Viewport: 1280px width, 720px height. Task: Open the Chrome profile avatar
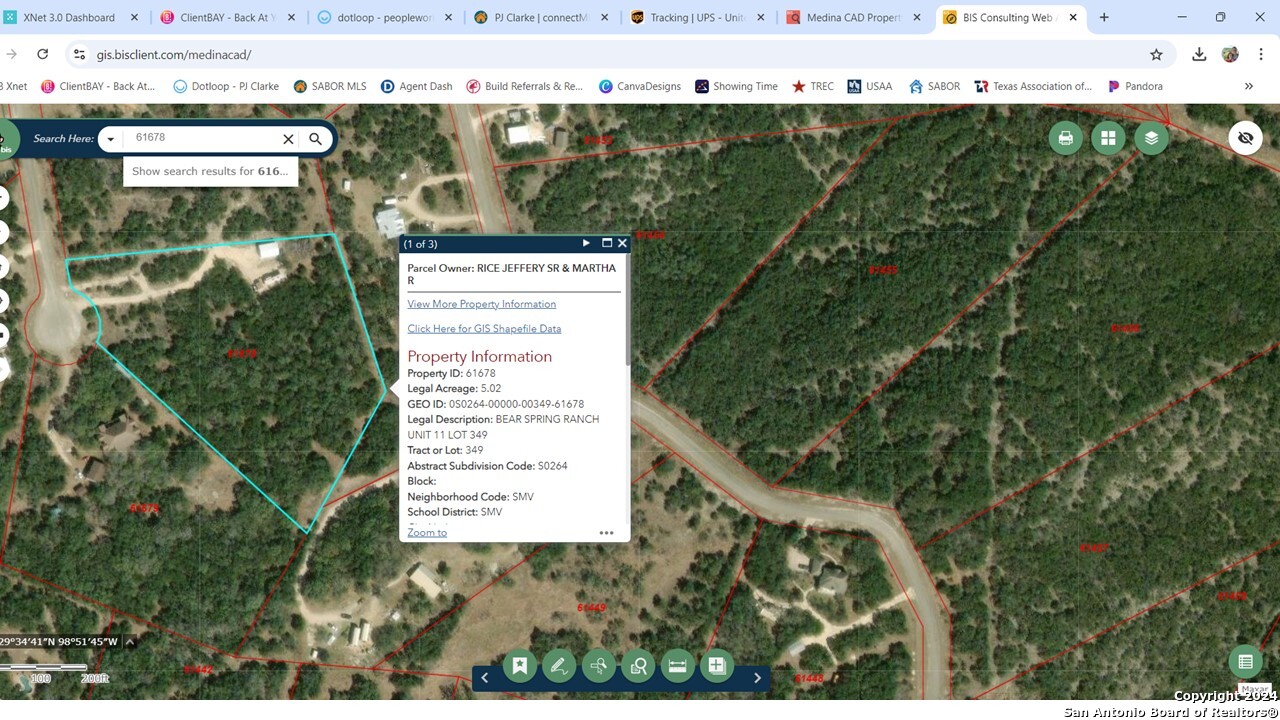click(x=1230, y=54)
